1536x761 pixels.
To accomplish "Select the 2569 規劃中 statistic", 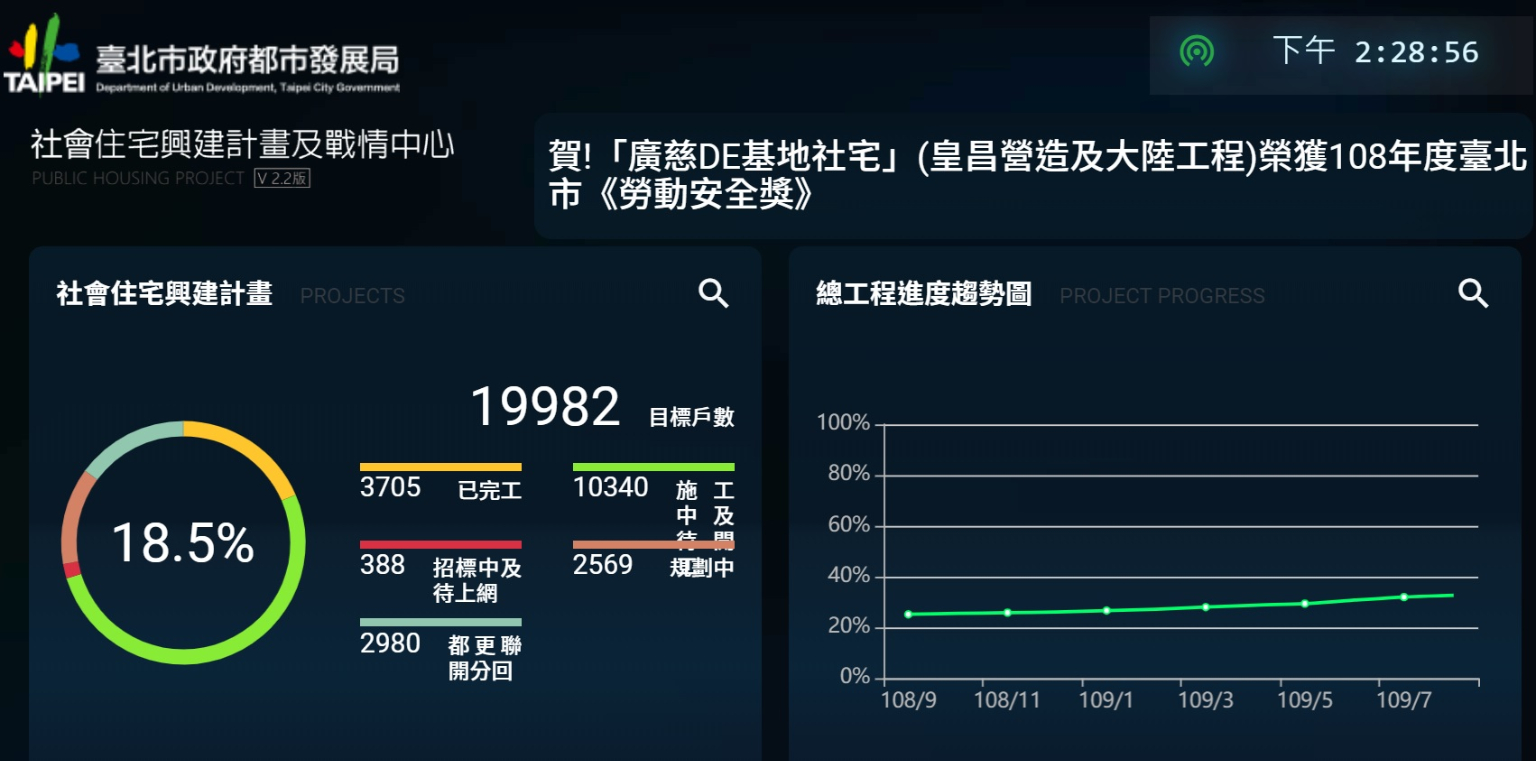I will (x=653, y=564).
